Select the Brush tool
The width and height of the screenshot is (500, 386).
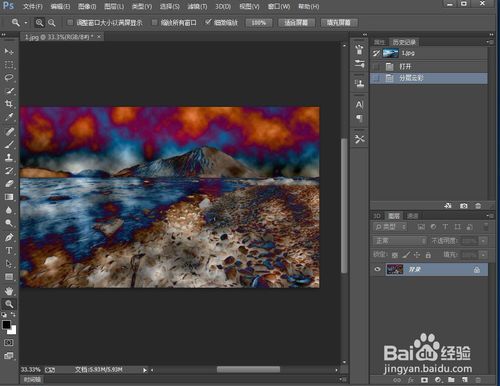click(9, 144)
